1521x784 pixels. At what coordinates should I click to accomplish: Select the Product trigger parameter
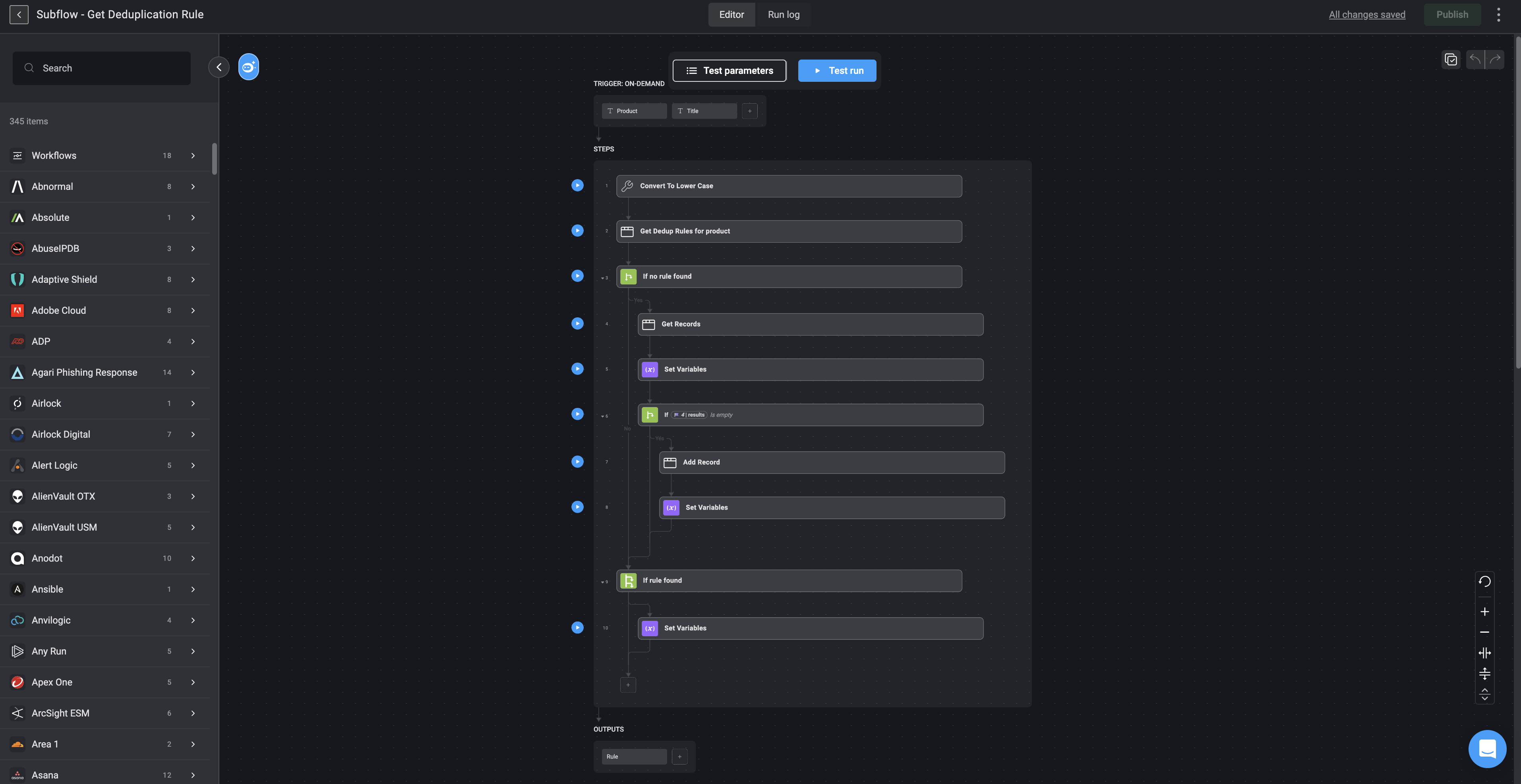click(634, 111)
